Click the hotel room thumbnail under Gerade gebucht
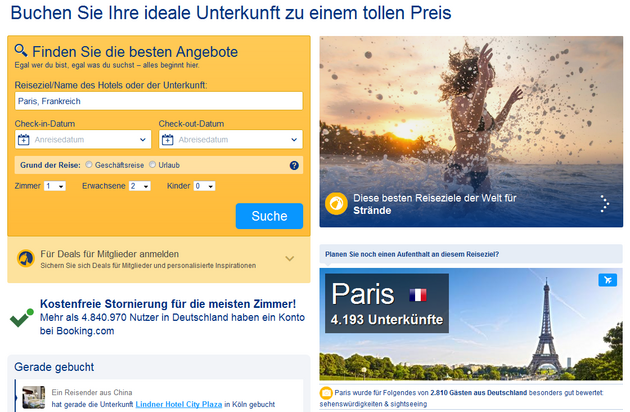 [x=34, y=398]
